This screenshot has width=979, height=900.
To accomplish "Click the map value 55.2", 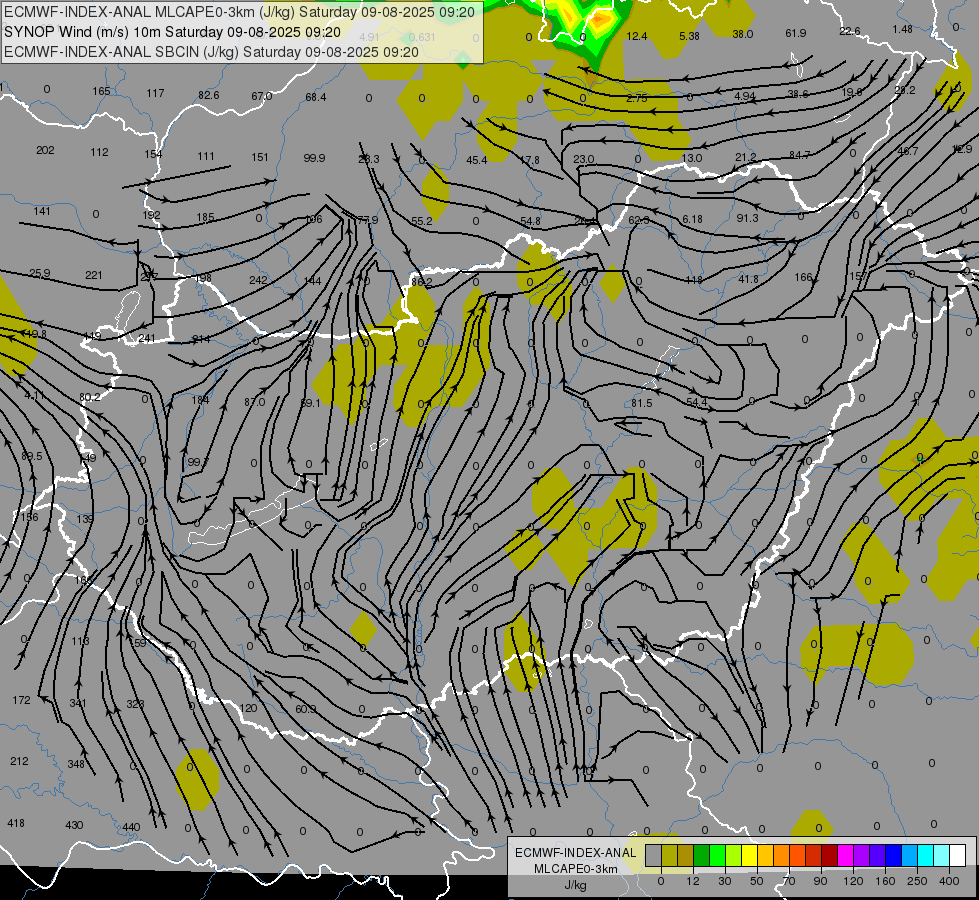I will tap(421, 221).
